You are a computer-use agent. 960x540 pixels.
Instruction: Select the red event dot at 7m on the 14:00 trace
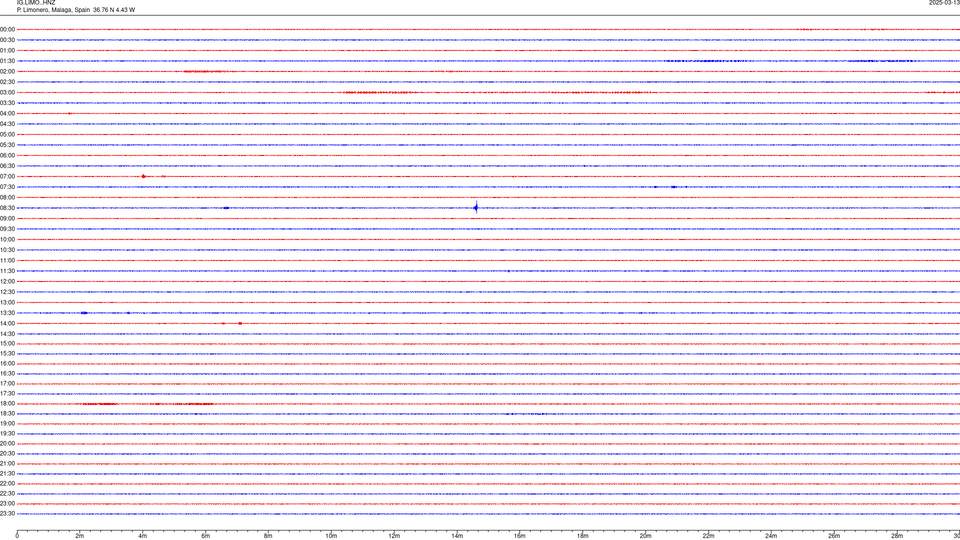click(240, 323)
